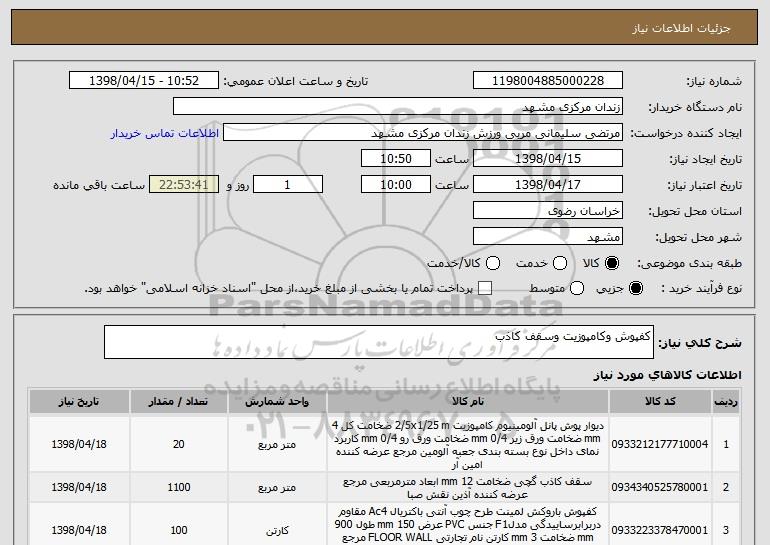Select the خدمت radio button
Viewport: 770px width, 545px height.
pyautogui.click(x=560, y=263)
